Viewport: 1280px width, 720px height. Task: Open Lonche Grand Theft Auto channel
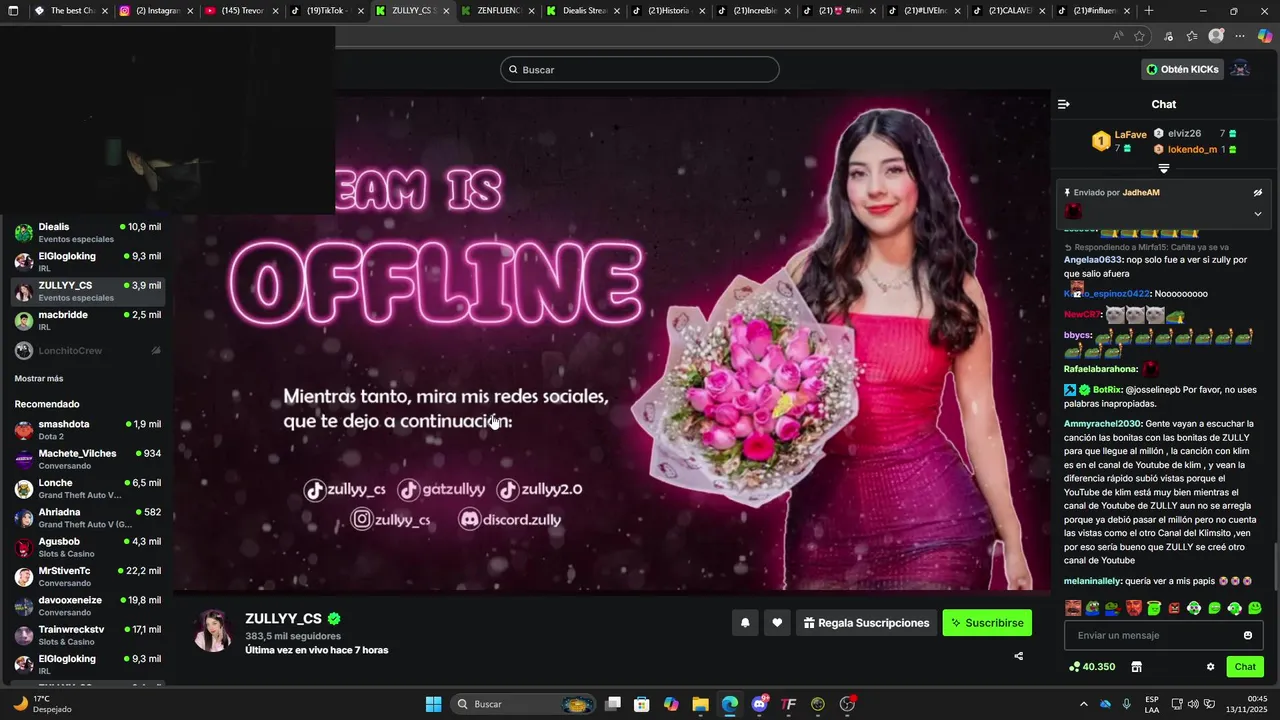(88, 489)
